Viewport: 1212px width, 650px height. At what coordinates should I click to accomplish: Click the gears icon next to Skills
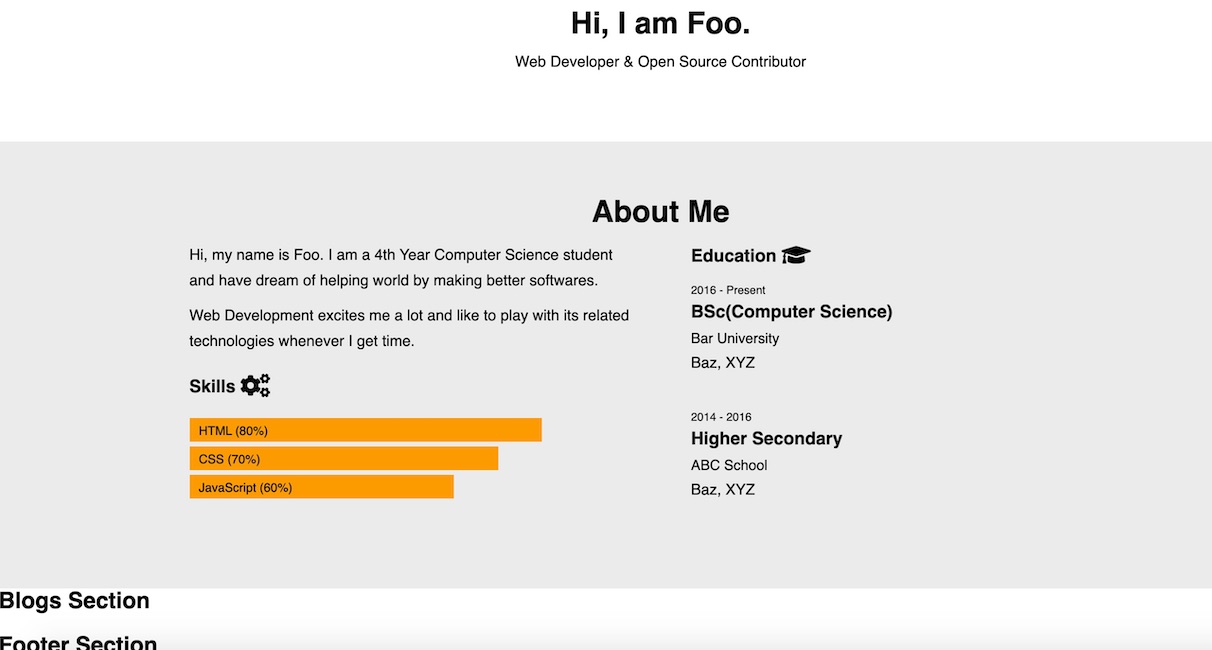pos(255,385)
